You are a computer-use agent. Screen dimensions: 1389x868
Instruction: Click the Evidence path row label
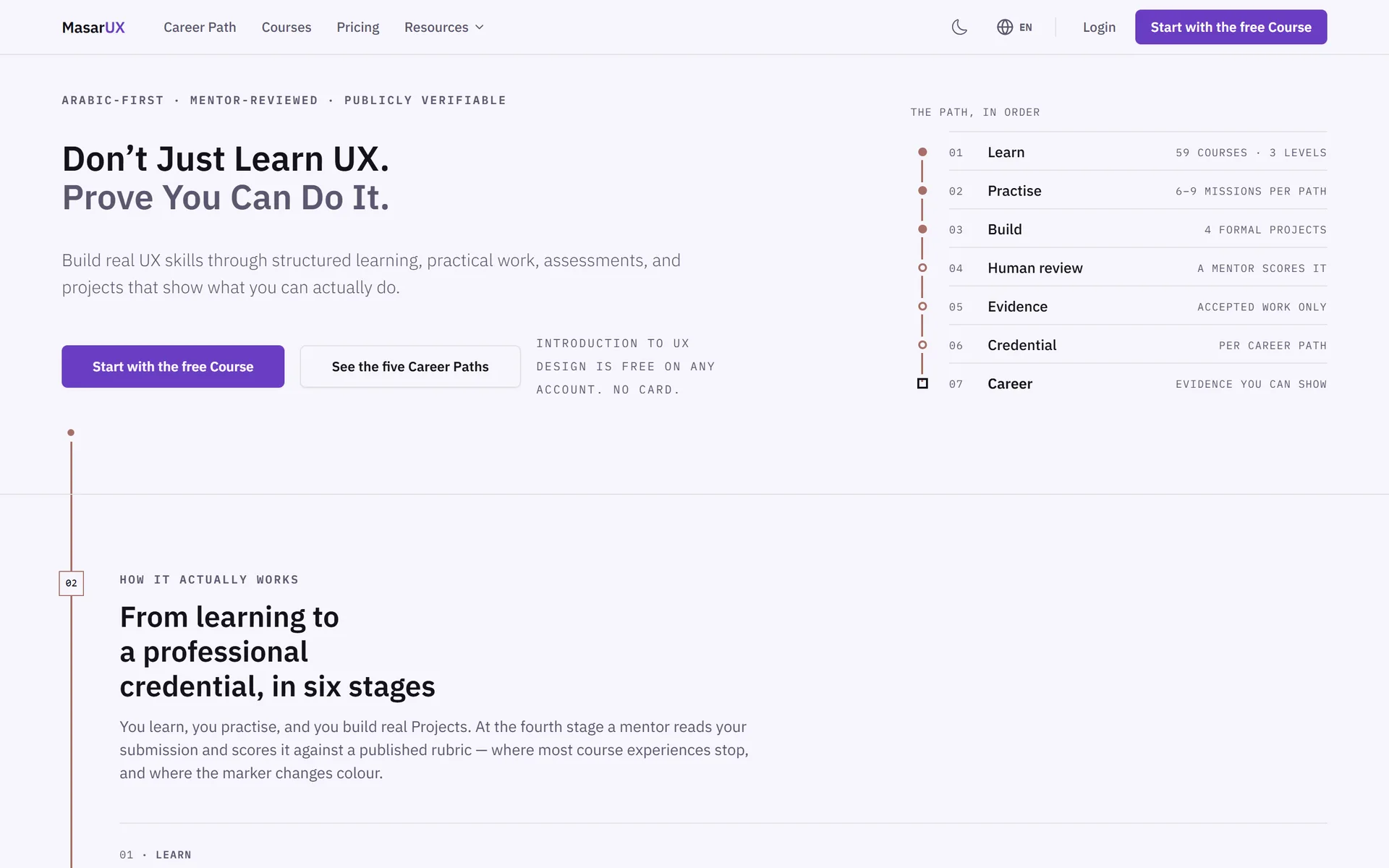(x=1017, y=306)
